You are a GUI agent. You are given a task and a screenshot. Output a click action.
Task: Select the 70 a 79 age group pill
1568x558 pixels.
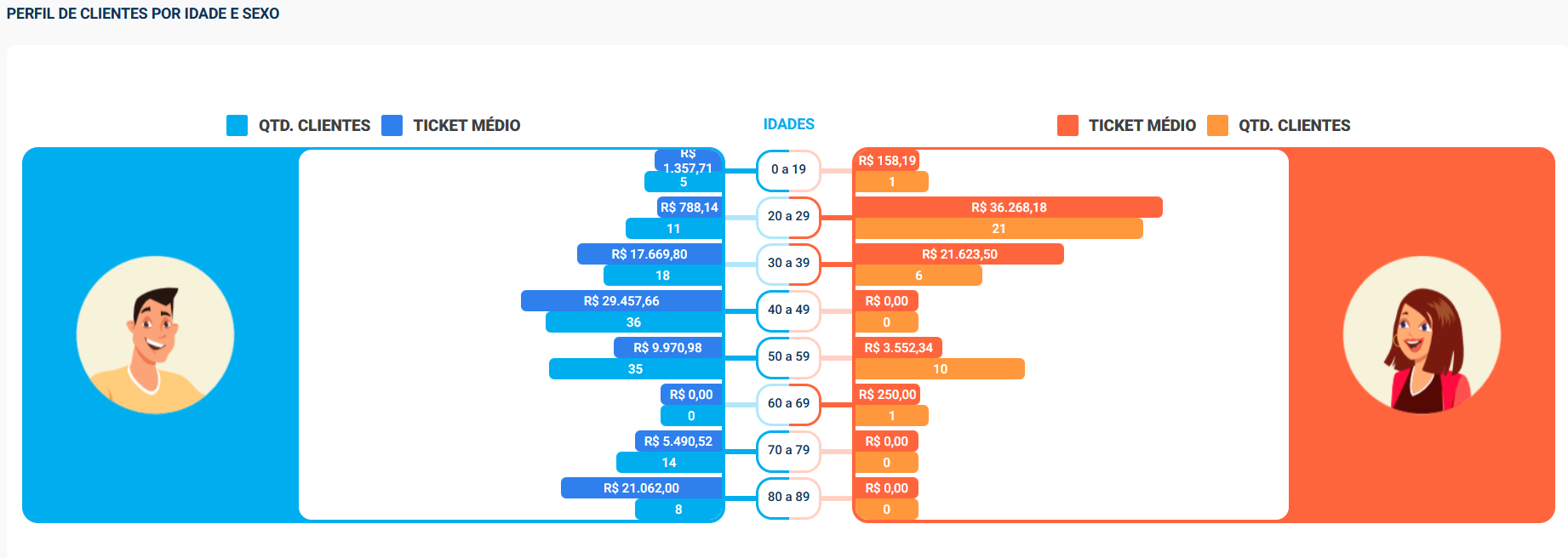coord(788,450)
